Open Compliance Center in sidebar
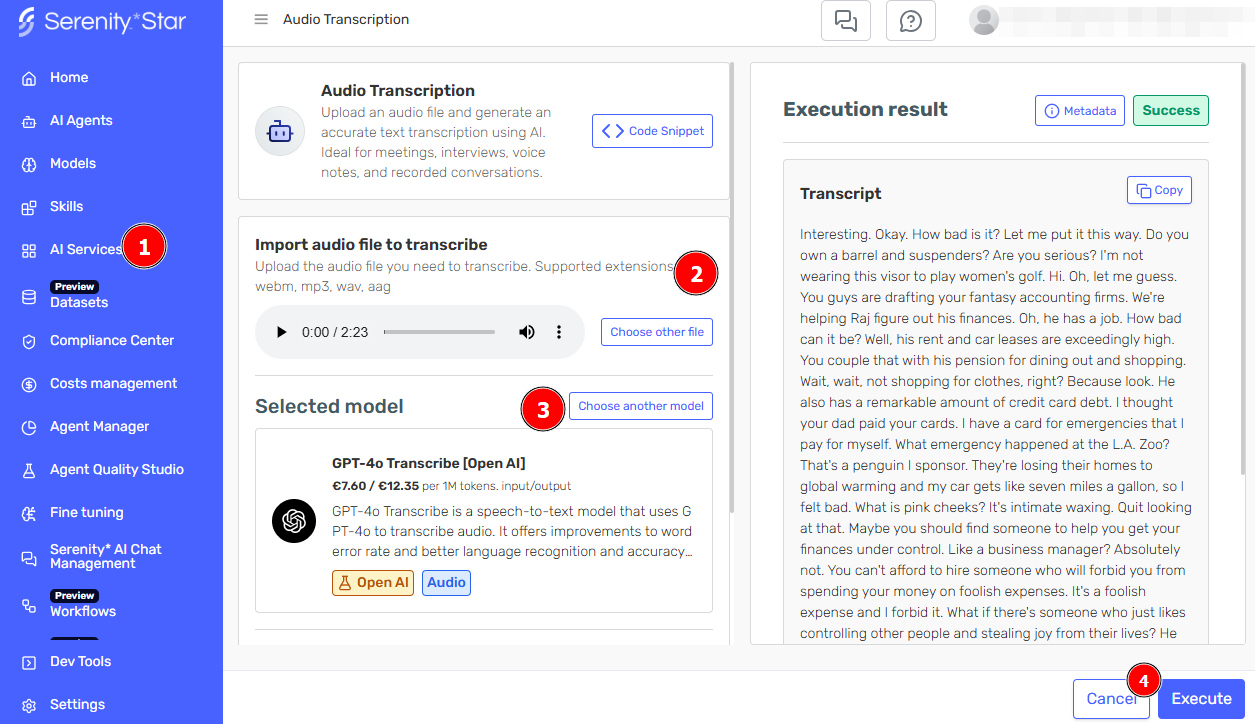The width and height of the screenshot is (1255, 724). click(111, 341)
